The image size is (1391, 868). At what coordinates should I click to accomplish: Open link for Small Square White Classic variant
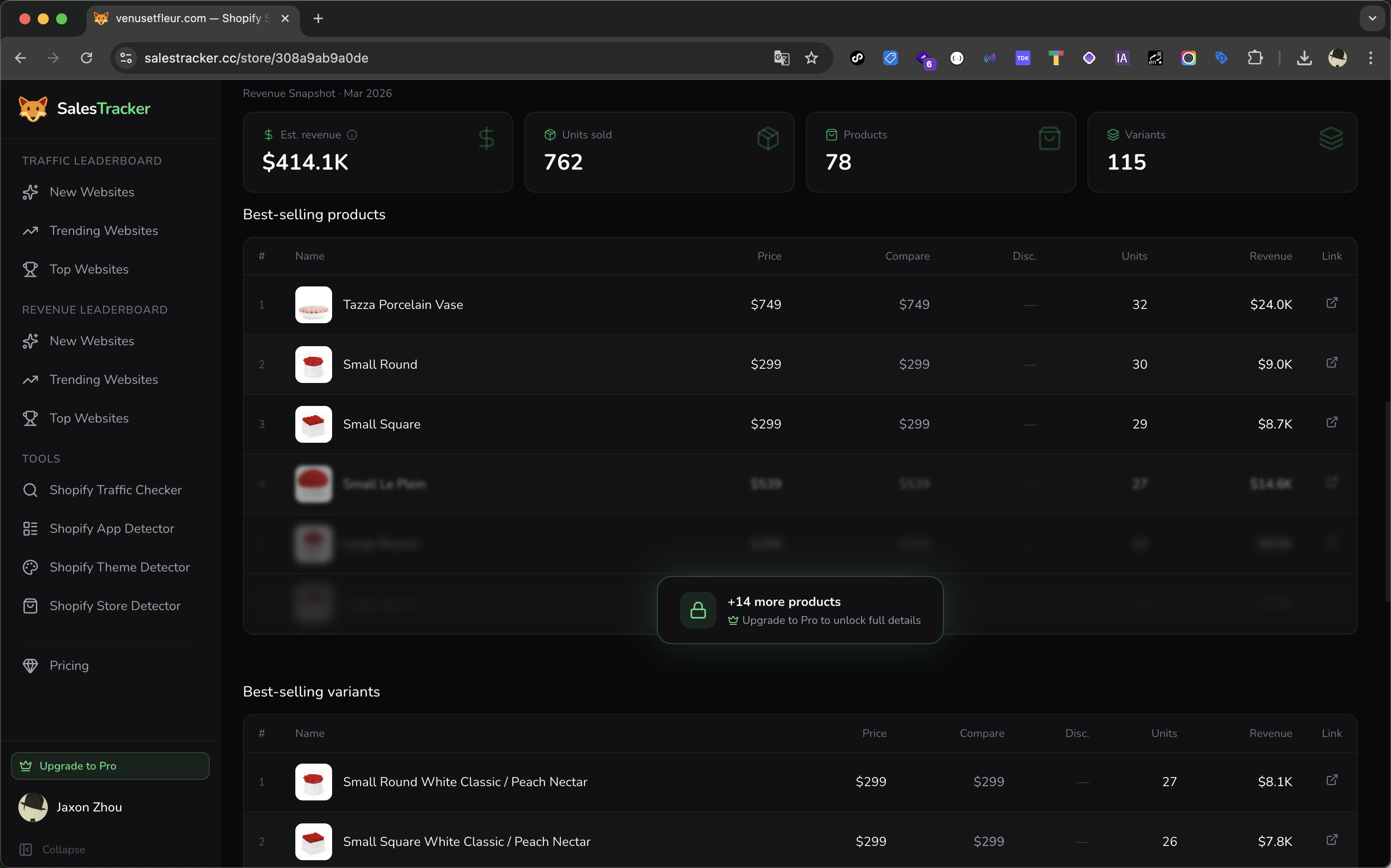tap(1331, 839)
